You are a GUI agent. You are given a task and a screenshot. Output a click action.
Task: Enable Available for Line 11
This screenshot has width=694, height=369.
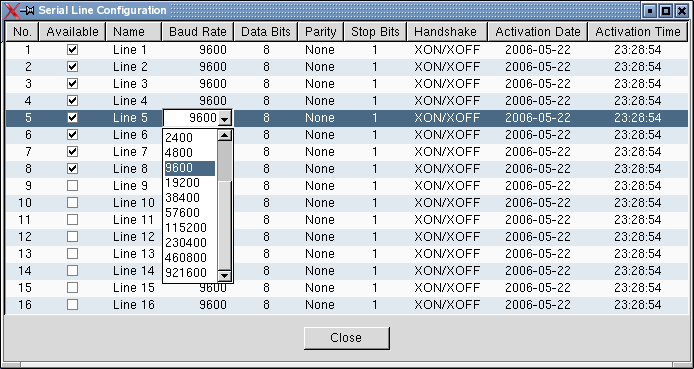coord(72,219)
